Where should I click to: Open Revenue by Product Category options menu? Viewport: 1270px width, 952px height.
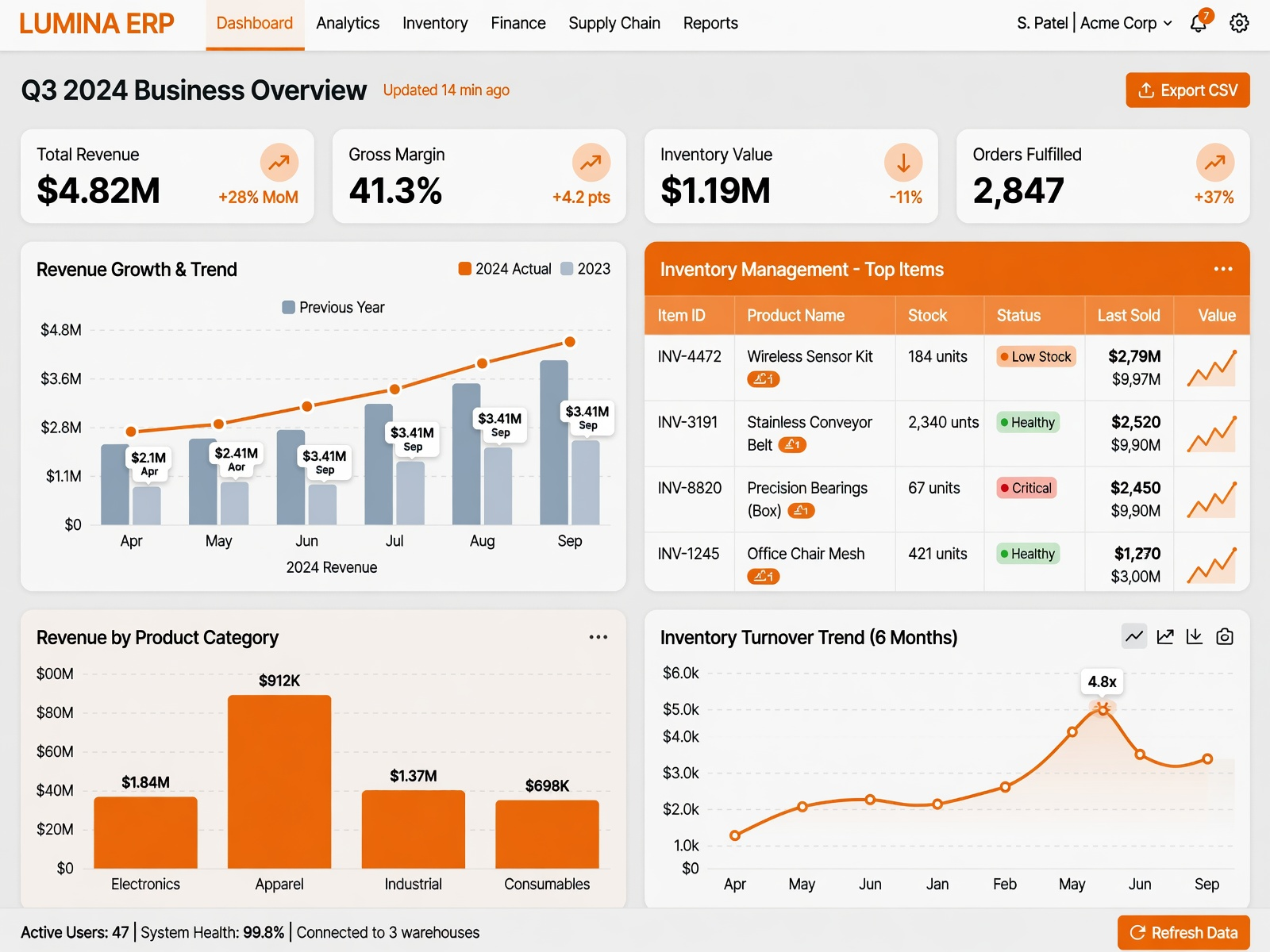598,637
